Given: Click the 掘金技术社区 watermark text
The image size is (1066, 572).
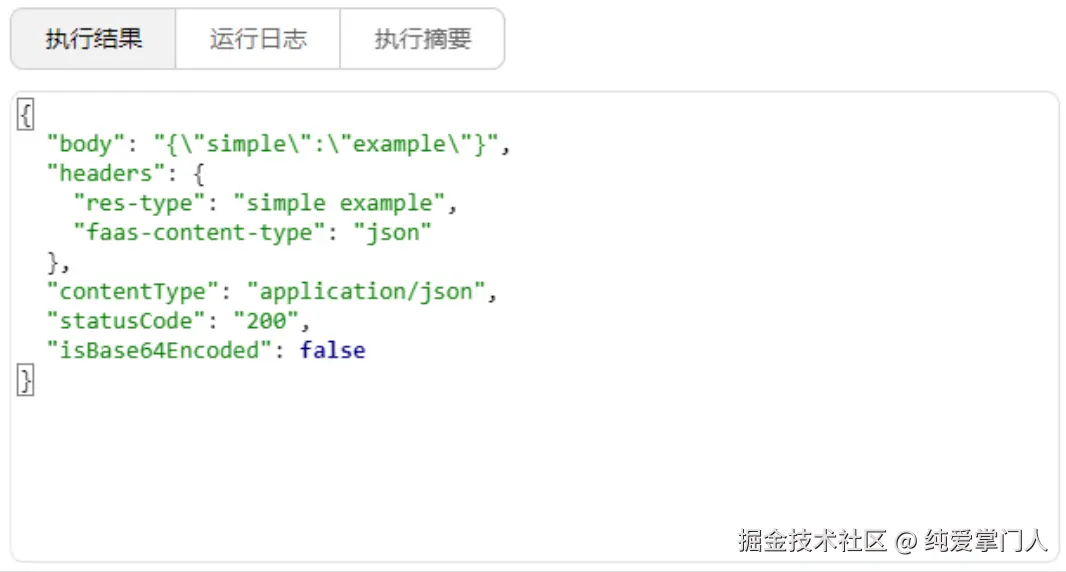Looking at the screenshot, I should point(813,541).
